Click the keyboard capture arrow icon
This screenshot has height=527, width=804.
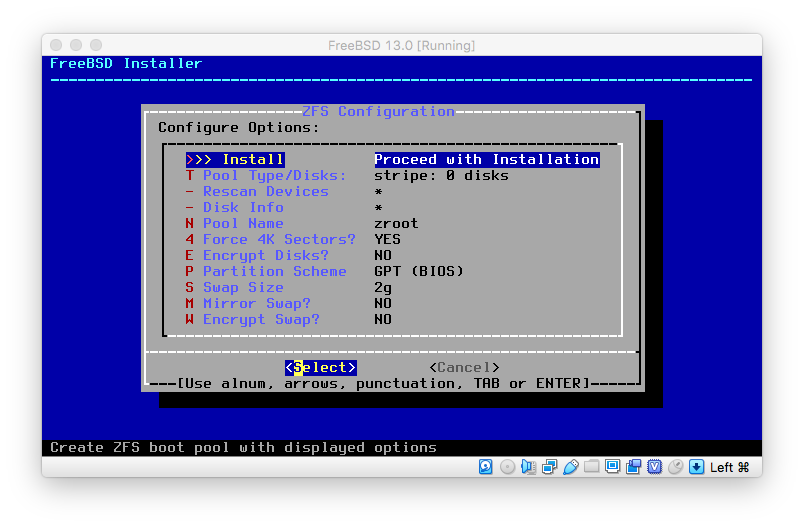[697, 467]
